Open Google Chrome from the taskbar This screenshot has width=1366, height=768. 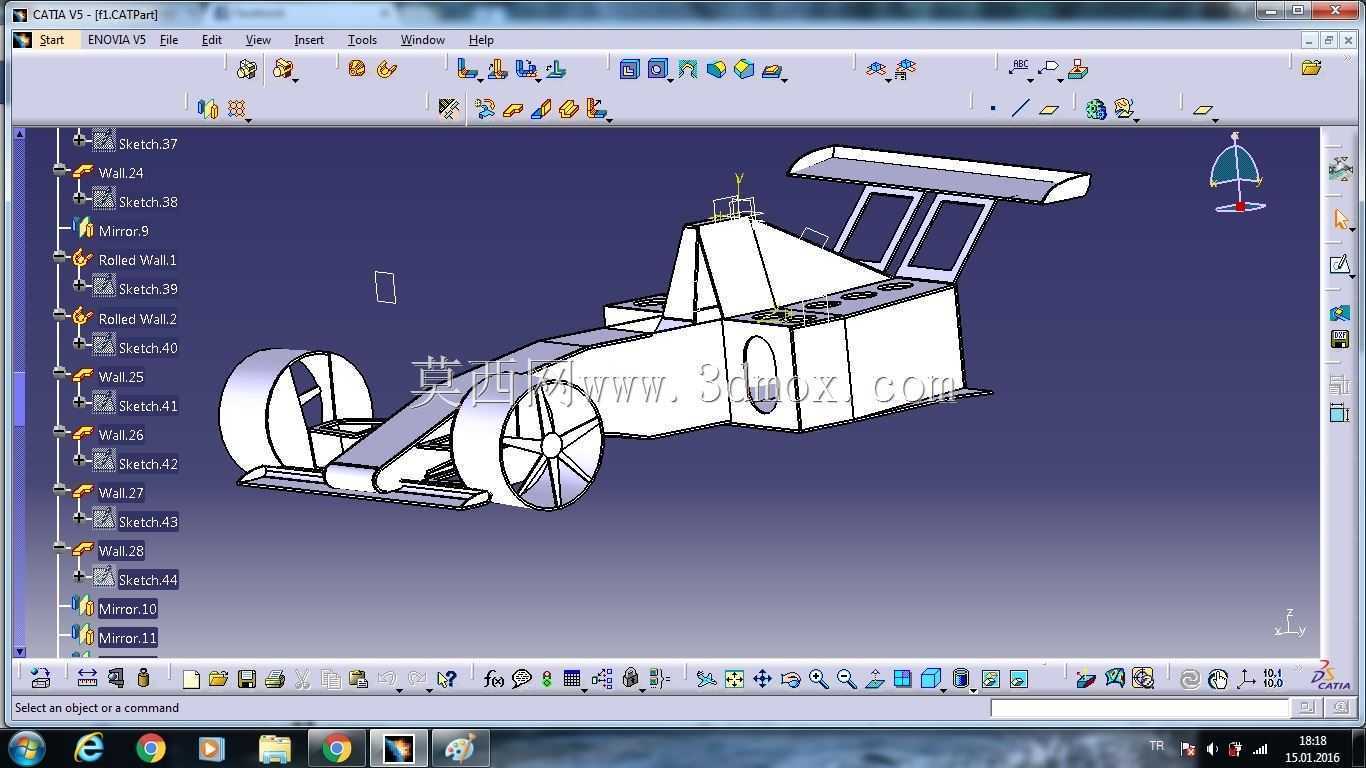[x=151, y=748]
